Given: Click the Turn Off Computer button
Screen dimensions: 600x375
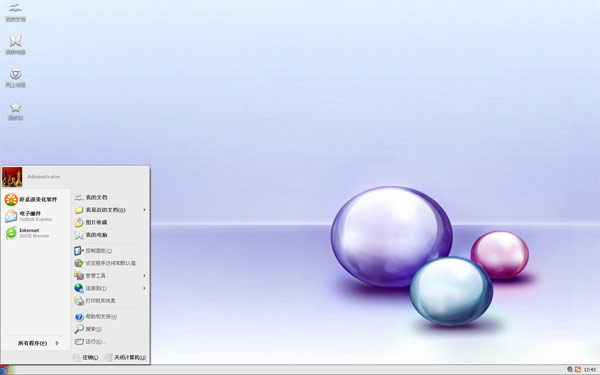Looking at the screenshot, I should coord(126,357).
